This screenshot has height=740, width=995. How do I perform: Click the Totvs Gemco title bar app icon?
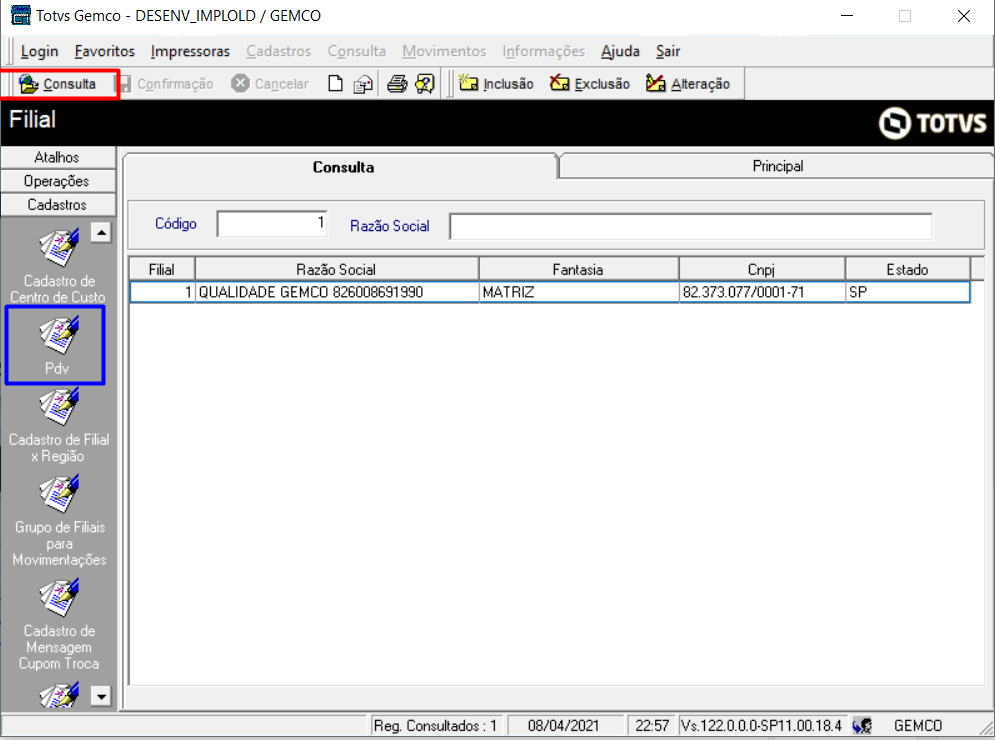pos(20,15)
